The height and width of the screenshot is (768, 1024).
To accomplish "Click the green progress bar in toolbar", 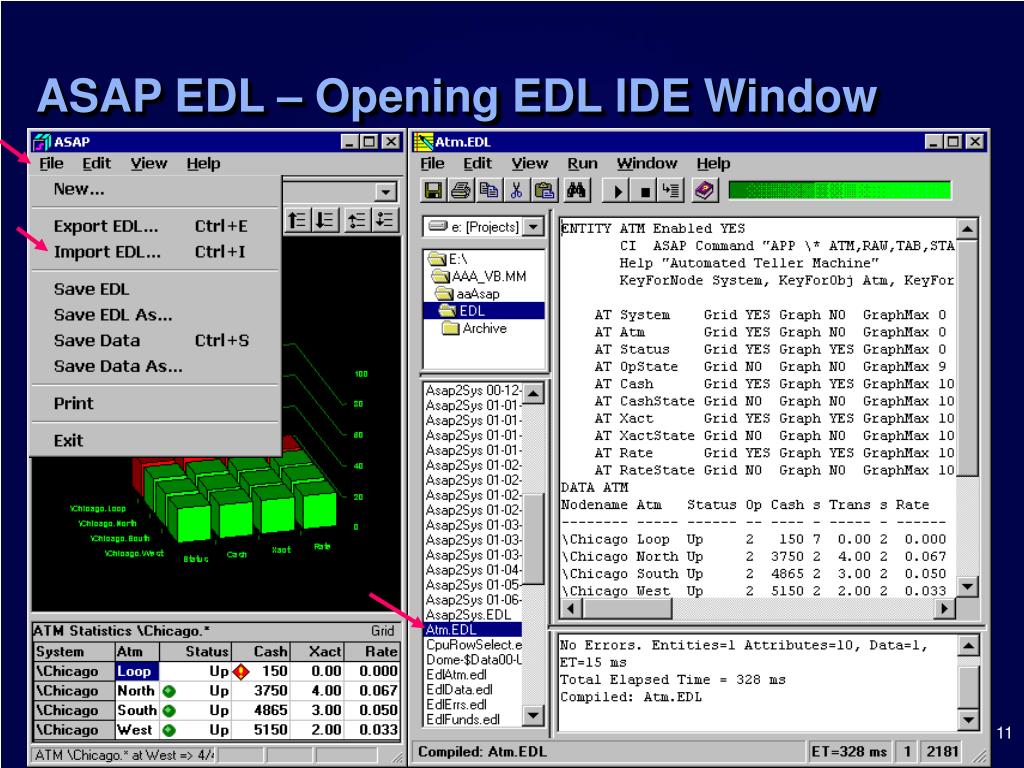I will [839, 190].
